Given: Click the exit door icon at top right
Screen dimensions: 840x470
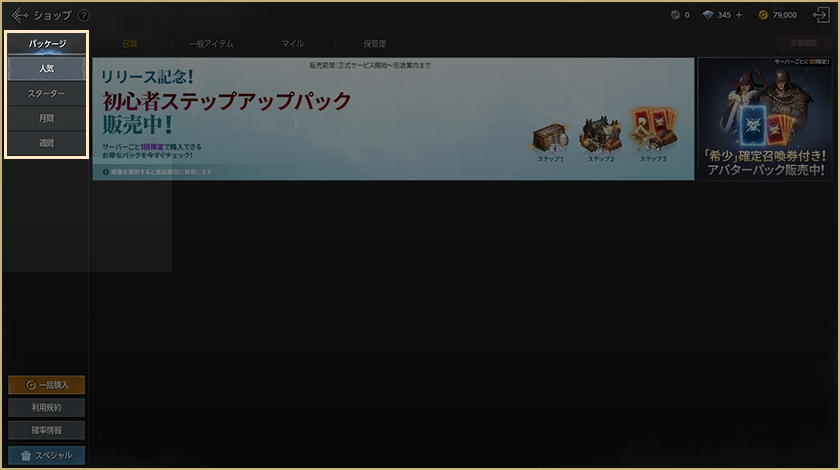Looking at the screenshot, I should tap(821, 15).
